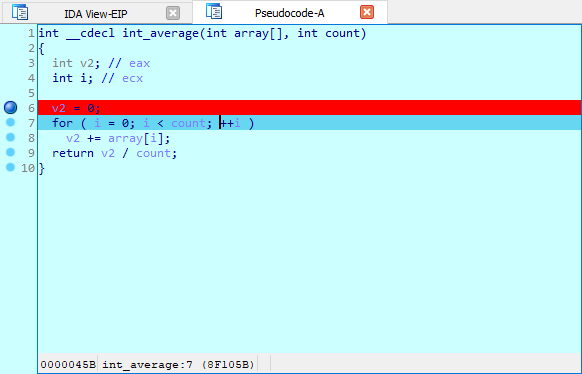Close the Pseudocode-A tab

pyautogui.click(x=367, y=12)
